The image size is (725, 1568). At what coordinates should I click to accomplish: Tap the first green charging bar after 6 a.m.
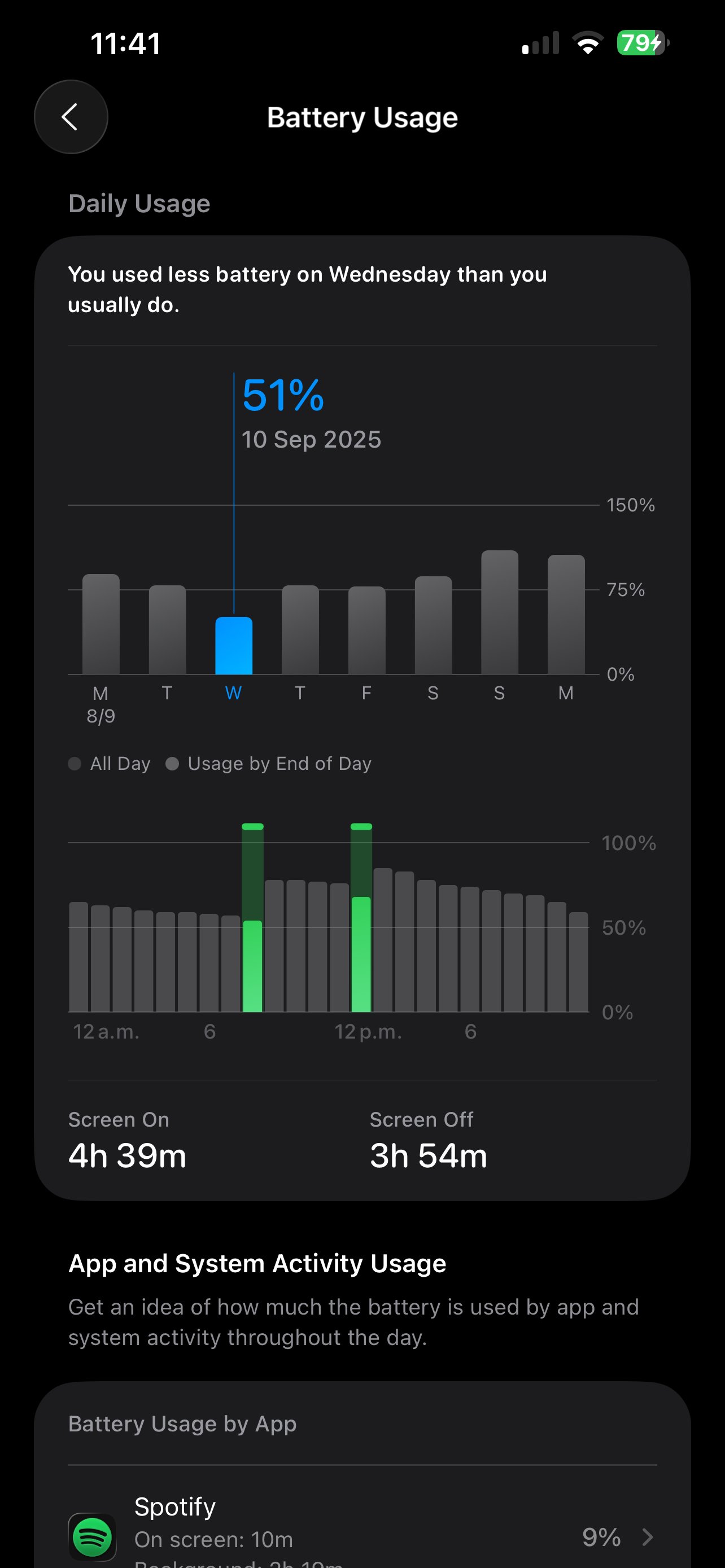pyautogui.click(x=252, y=965)
